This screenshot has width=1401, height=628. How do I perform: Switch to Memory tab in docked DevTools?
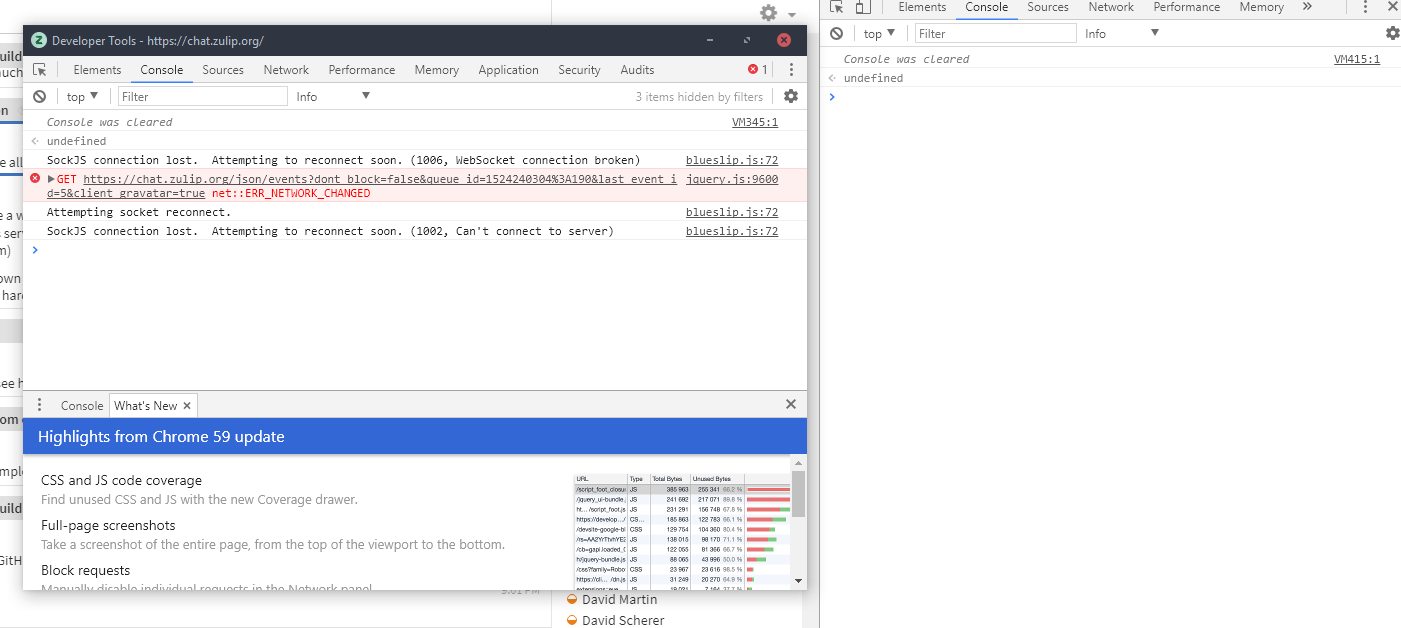[1261, 7]
